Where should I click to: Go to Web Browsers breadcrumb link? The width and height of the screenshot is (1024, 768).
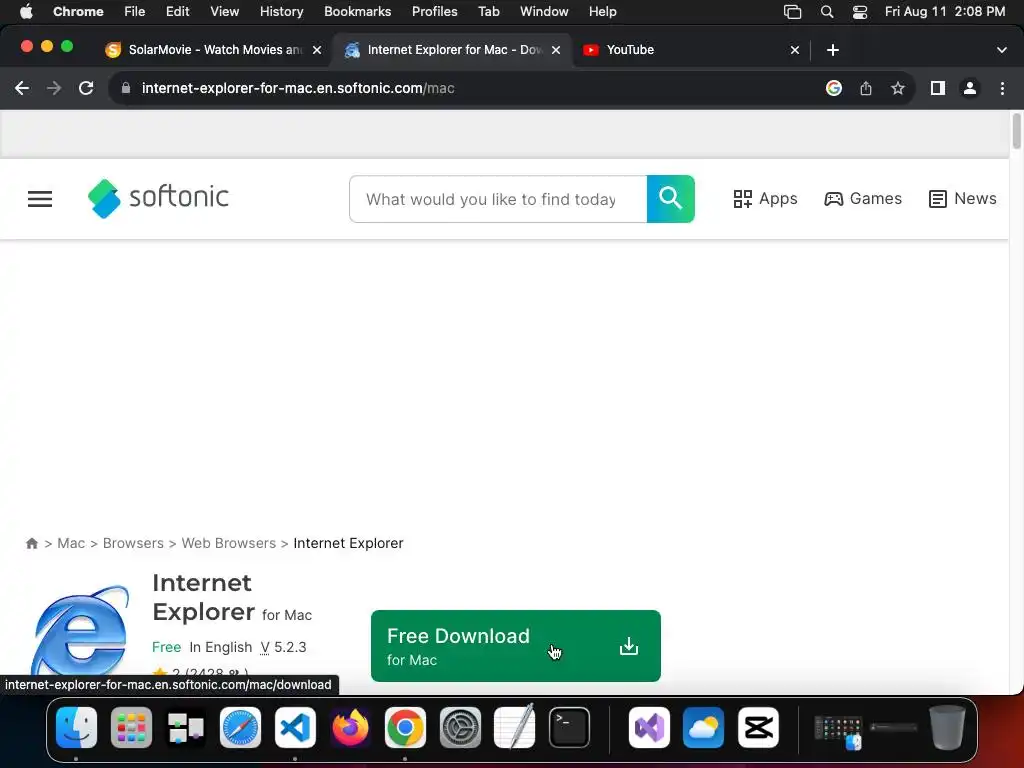click(x=229, y=543)
